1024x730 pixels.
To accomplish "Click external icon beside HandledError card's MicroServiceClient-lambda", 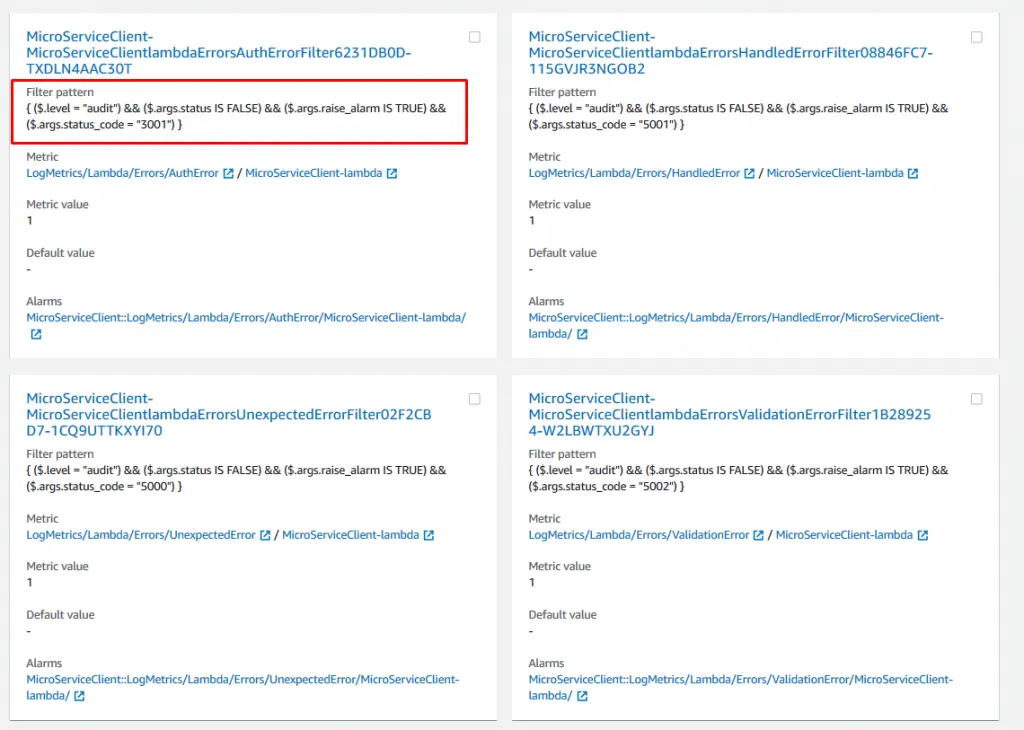I will 913,174.
